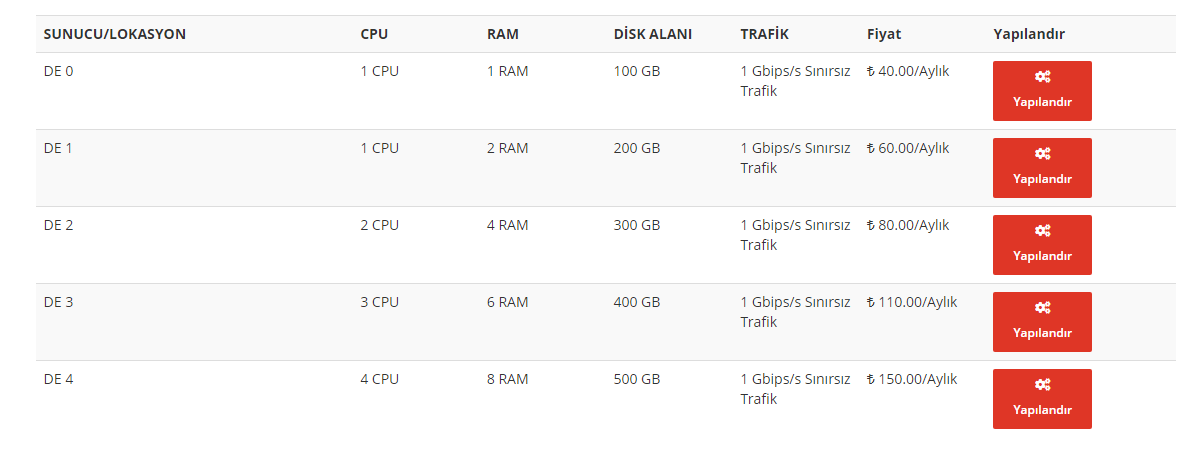Select the DE 4 server name cell

(59, 379)
